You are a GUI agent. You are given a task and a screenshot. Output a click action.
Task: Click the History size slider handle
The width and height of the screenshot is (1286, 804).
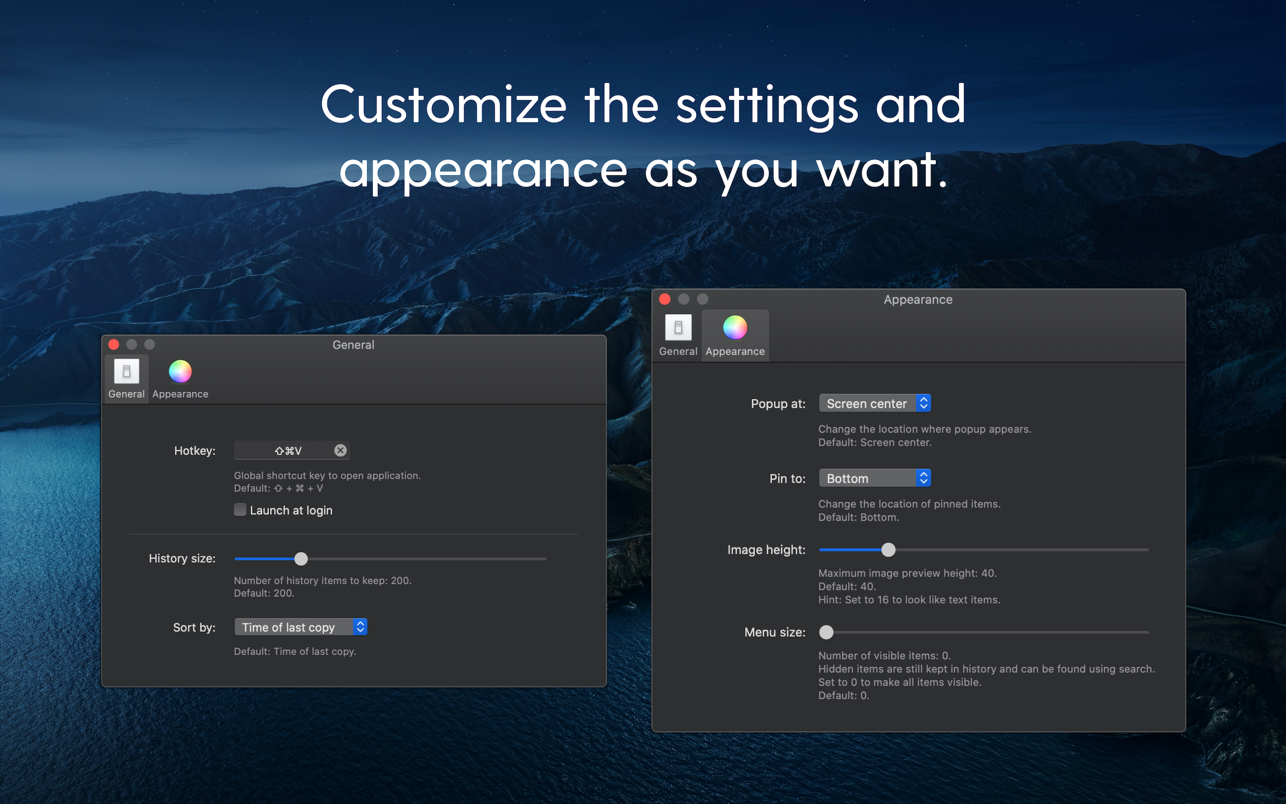pyautogui.click(x=301, y=559)
